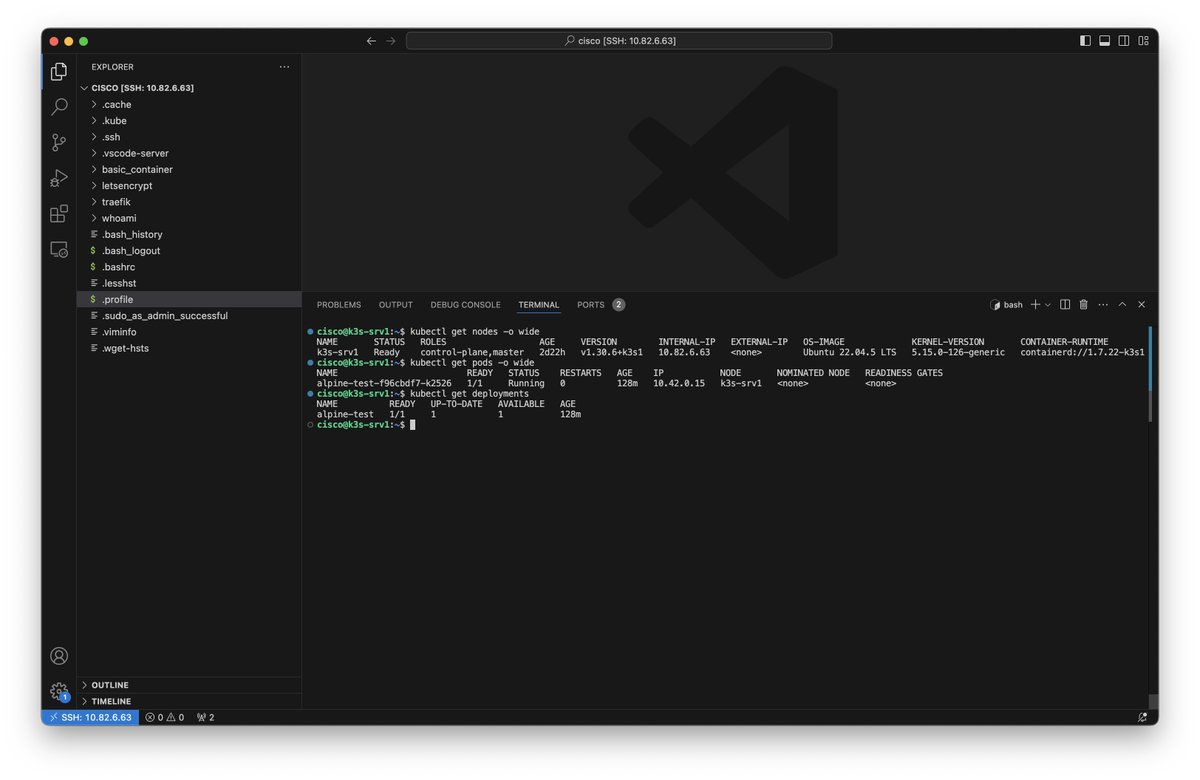Switch to the Debug Console tab

click(465, 305)
